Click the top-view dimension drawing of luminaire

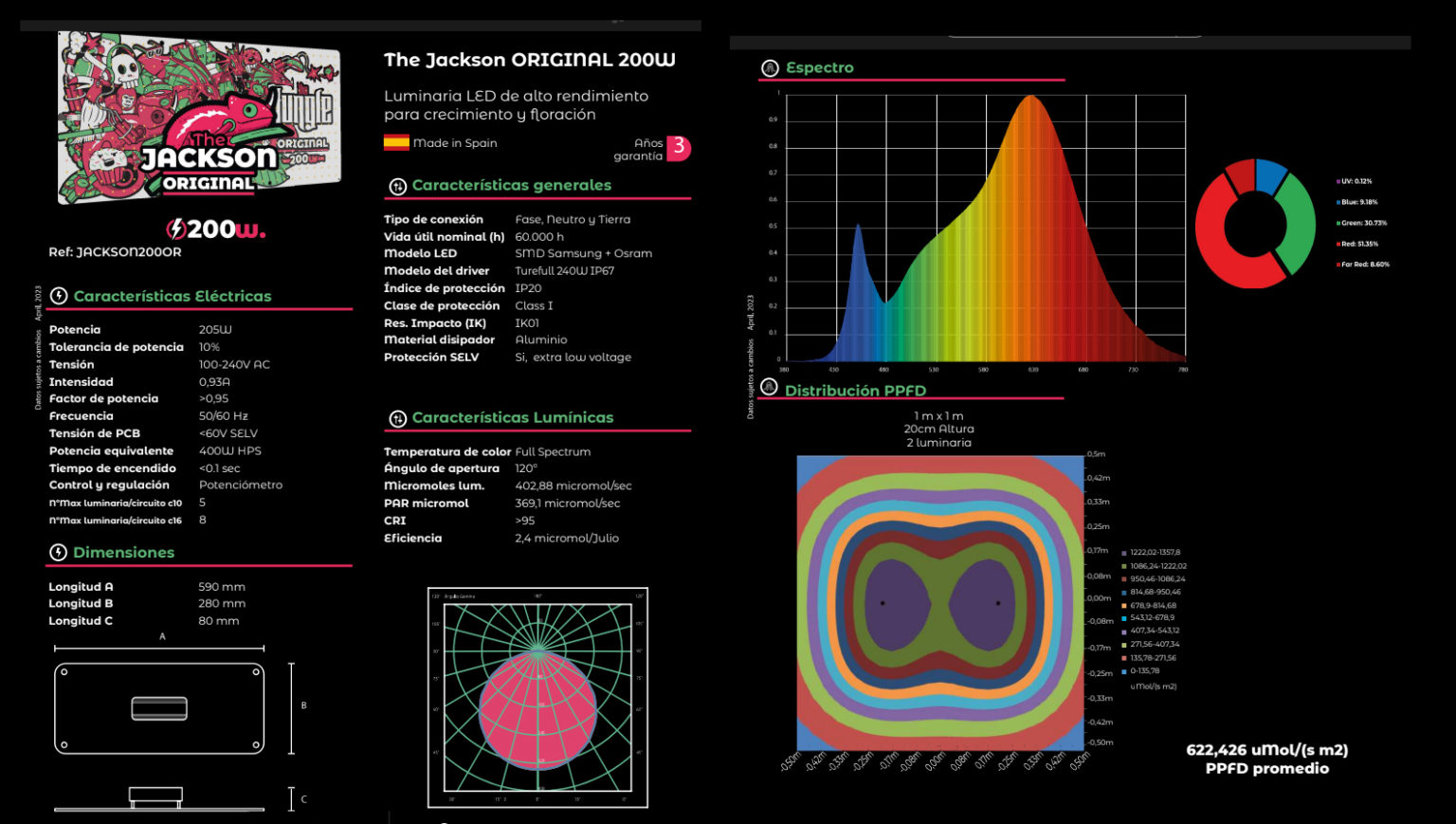159,708
